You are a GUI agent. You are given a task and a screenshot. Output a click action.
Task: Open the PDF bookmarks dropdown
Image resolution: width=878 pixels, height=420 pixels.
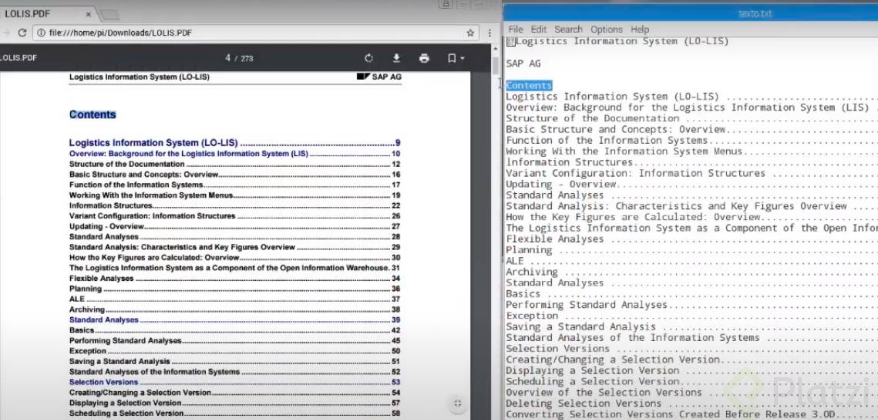coord(456,58)
